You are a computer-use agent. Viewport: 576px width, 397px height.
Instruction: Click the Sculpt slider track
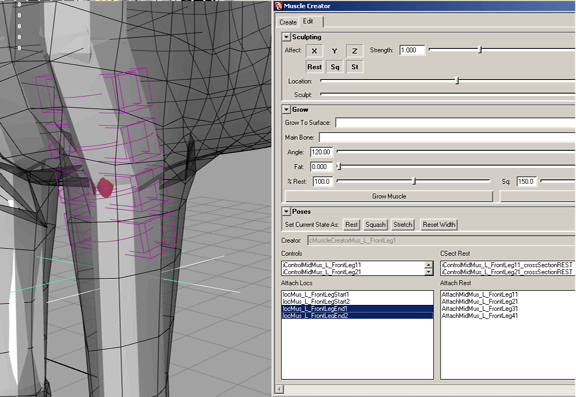tap(447, 94)
